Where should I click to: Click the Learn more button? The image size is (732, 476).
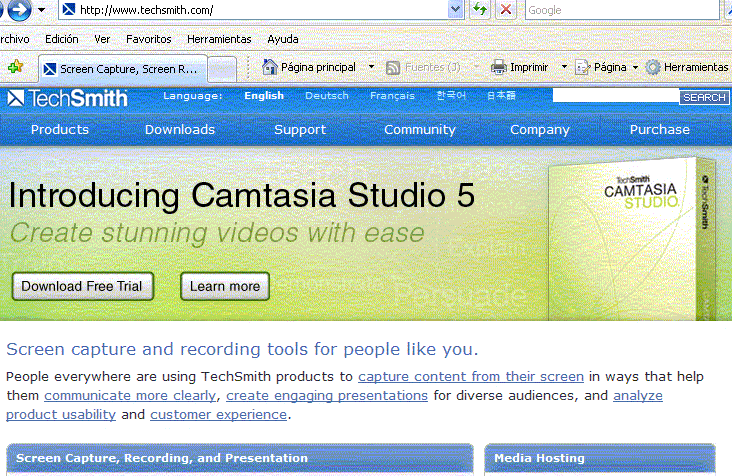[225, 286]
